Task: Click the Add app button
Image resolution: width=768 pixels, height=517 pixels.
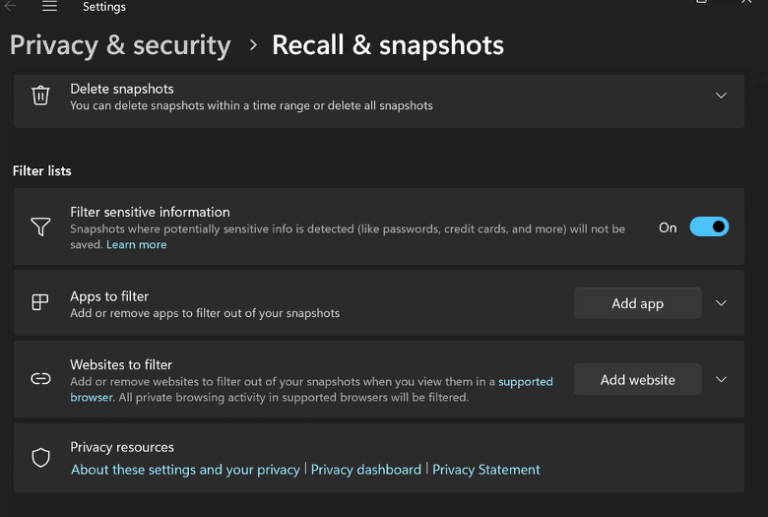Action: (637, 303)
